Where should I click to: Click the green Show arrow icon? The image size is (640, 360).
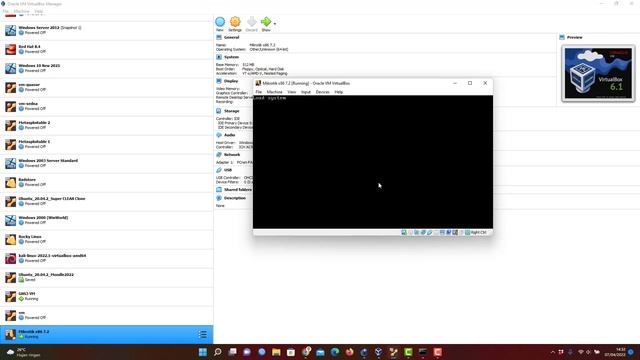[x=266, y=22]
